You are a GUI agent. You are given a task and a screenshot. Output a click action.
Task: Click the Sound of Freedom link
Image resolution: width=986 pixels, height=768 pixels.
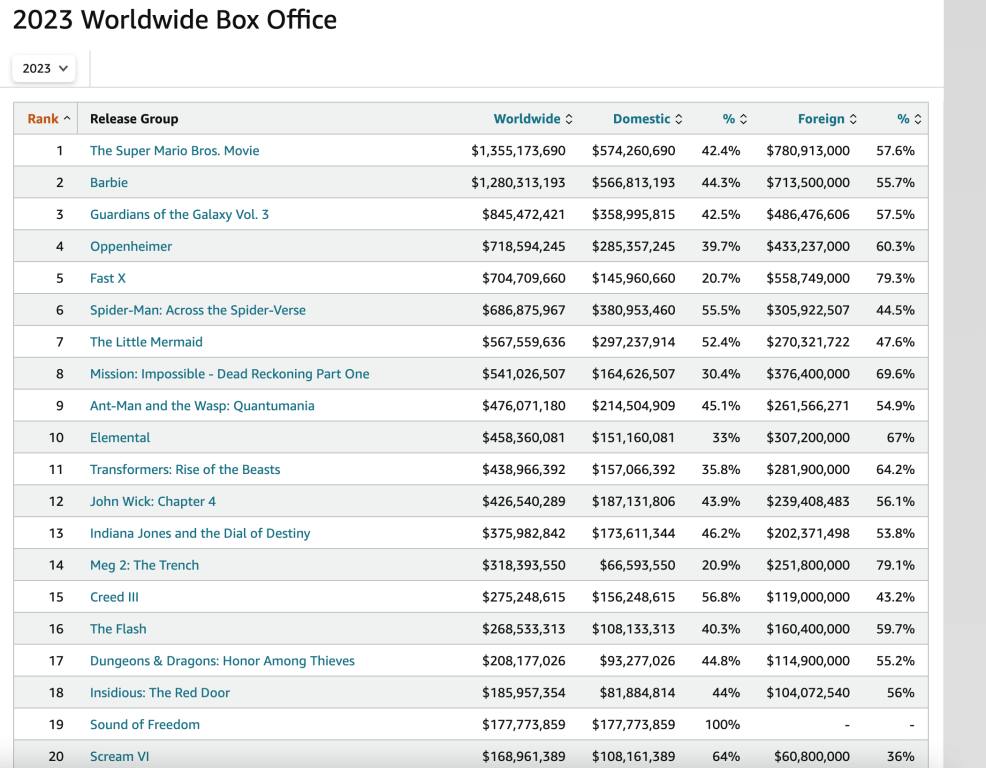click(x=145, y=725)
